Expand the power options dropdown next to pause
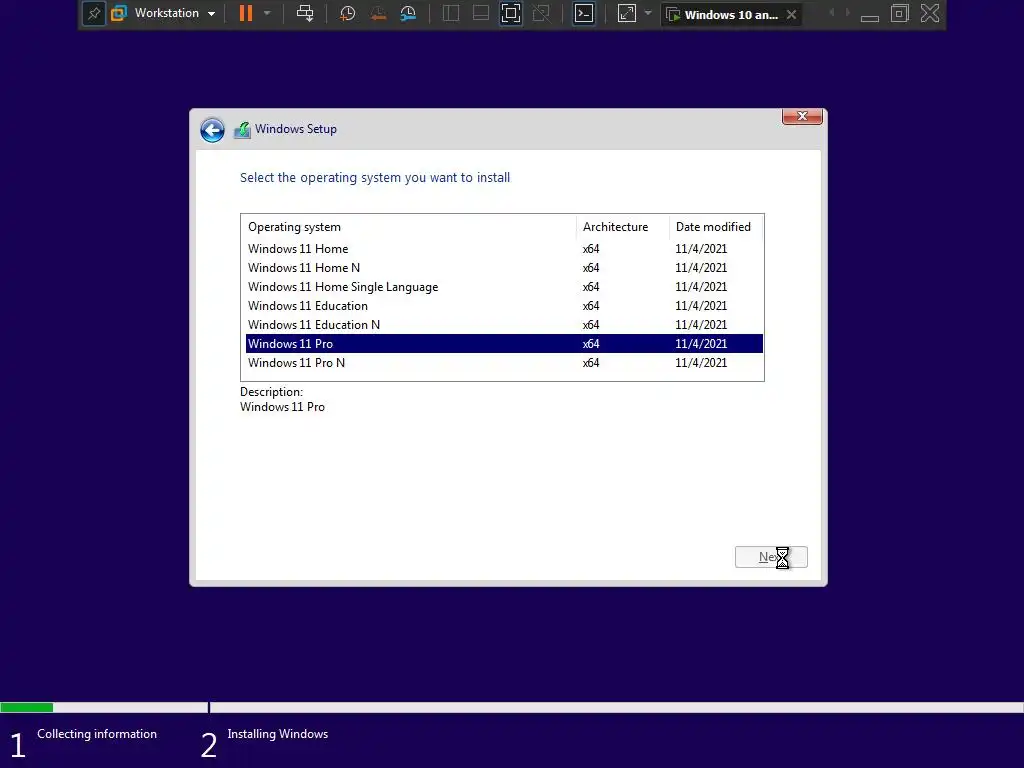This screenshot has width=1024, height=768. (267, 13)
